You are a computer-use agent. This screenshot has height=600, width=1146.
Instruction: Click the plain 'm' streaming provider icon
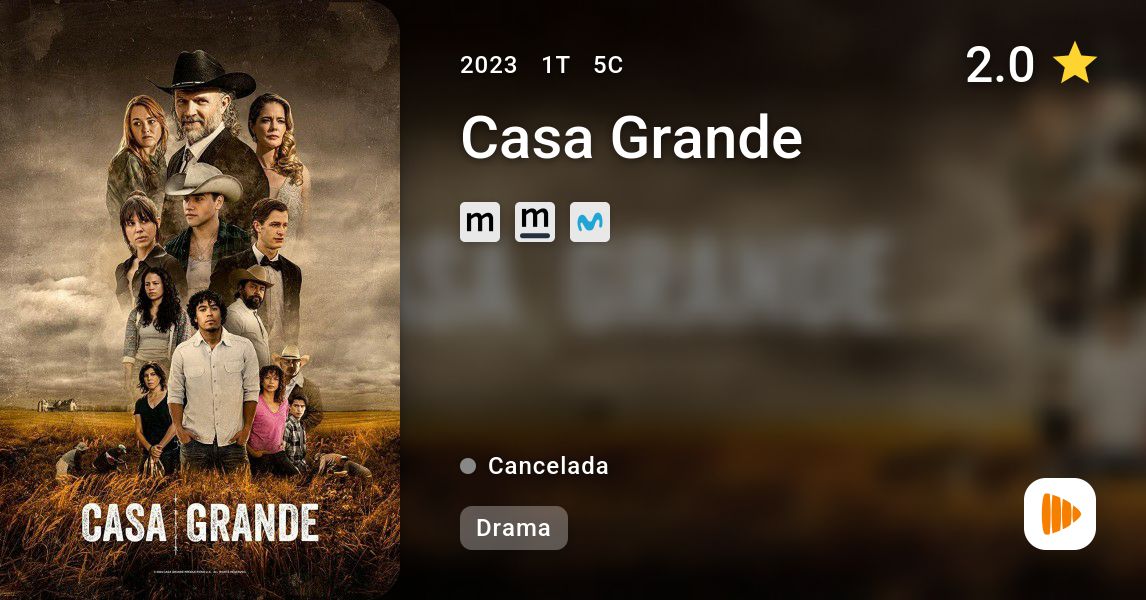click(x=479, y=222)
